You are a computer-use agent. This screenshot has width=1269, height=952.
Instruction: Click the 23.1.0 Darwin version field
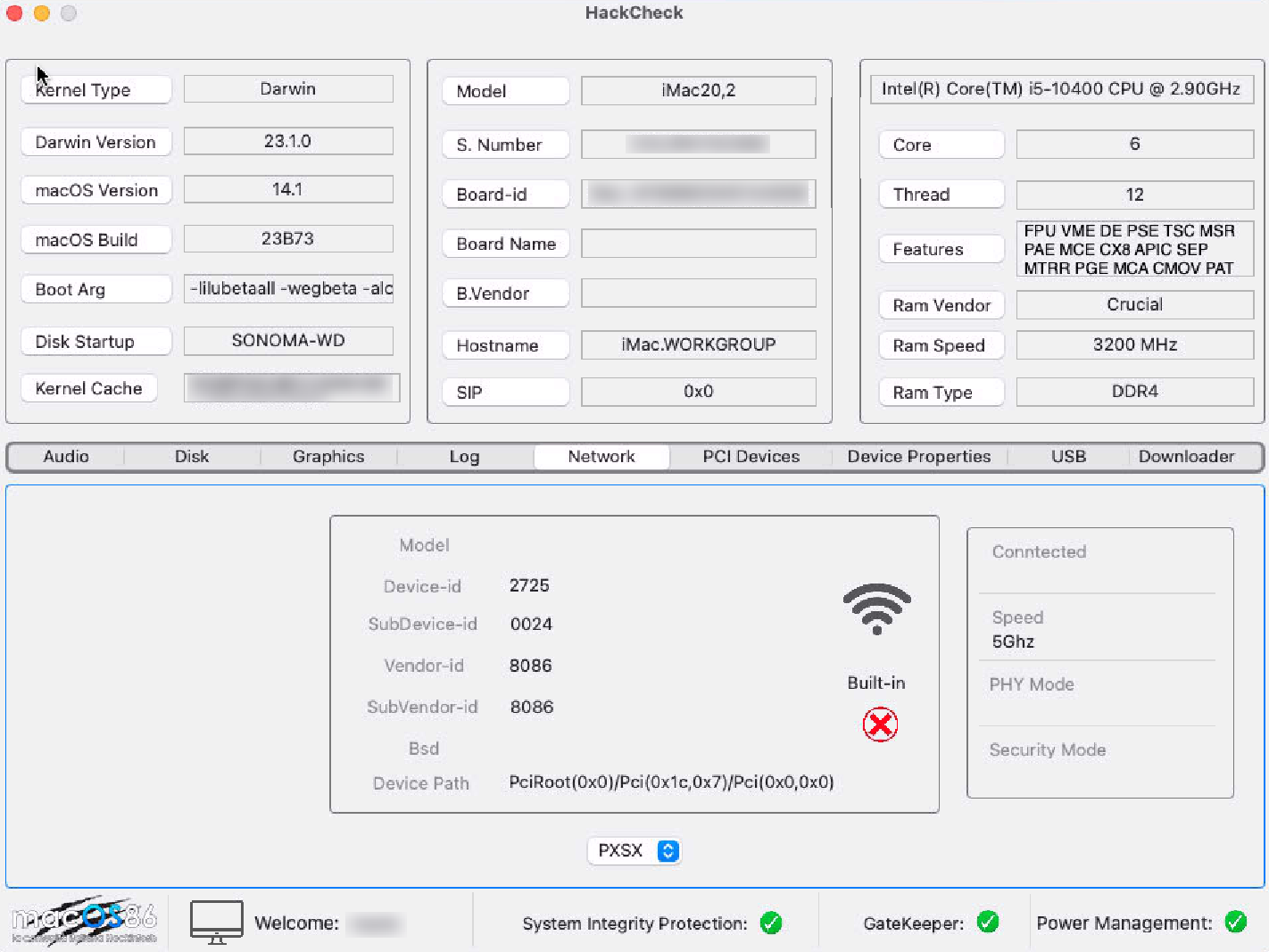click(x=288, y=141)
